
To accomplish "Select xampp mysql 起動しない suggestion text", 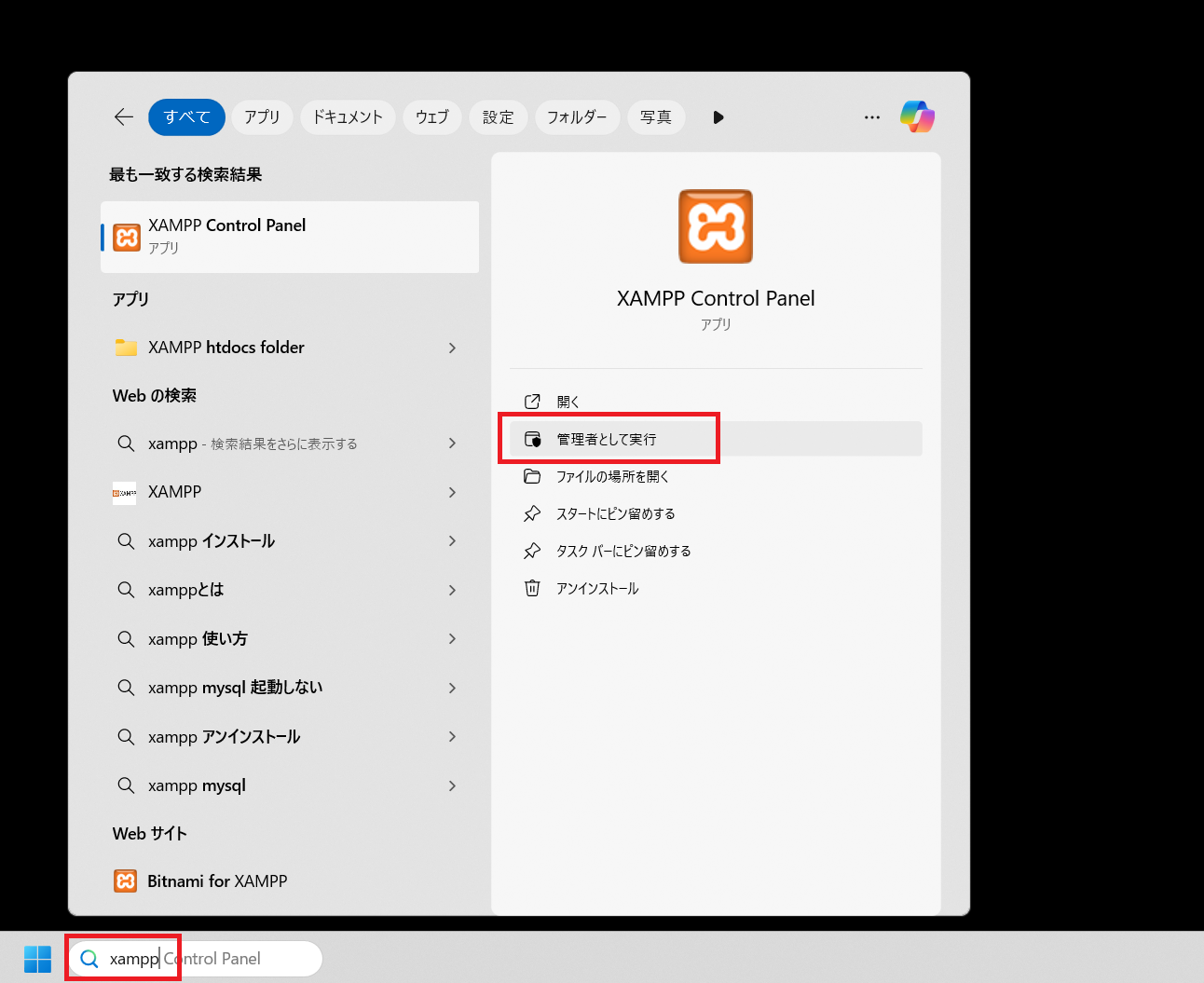I will pyautogui.click(x=236, y=688).
